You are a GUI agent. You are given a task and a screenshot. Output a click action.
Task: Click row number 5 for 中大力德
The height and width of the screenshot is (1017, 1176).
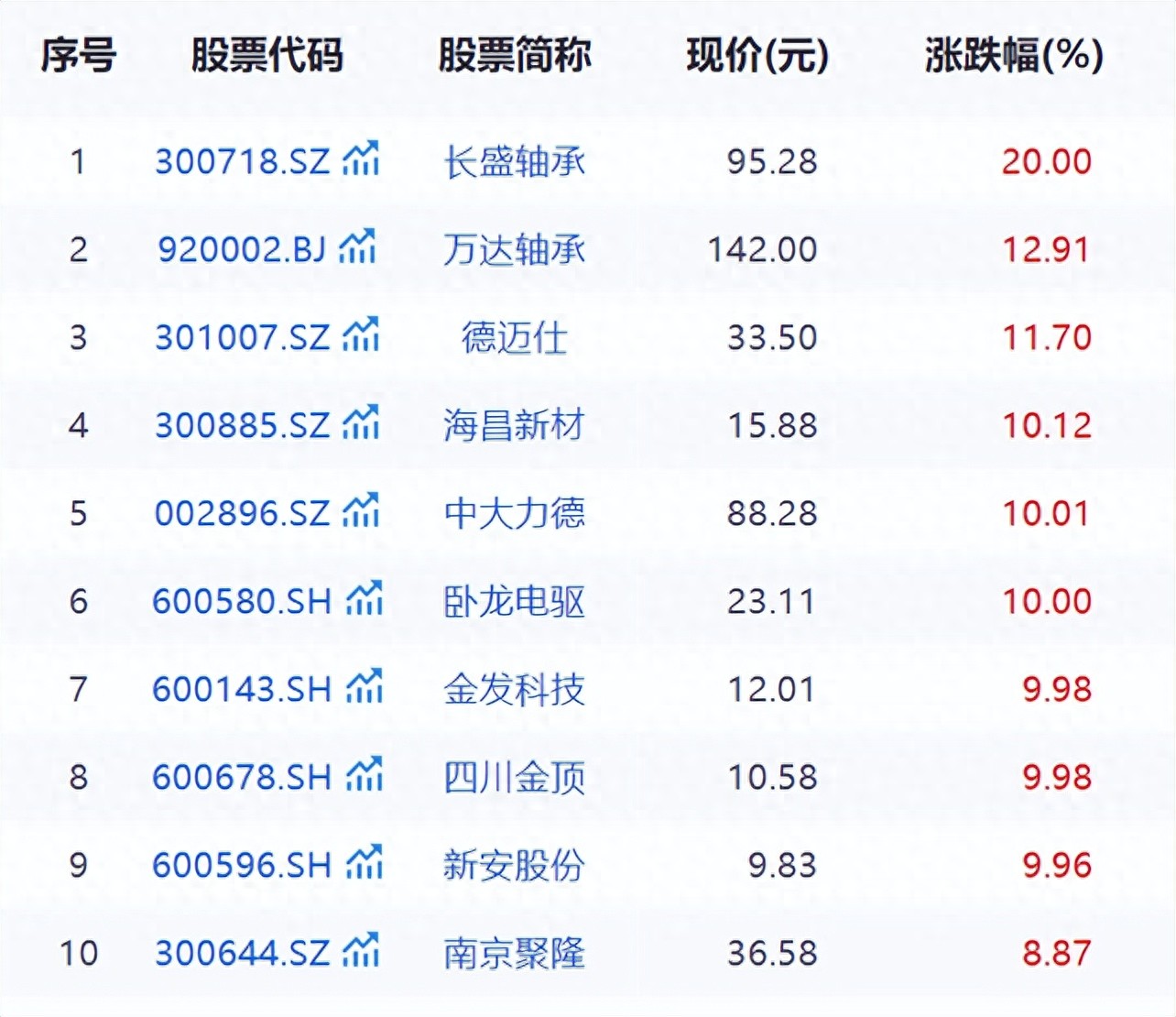[79, 514]
